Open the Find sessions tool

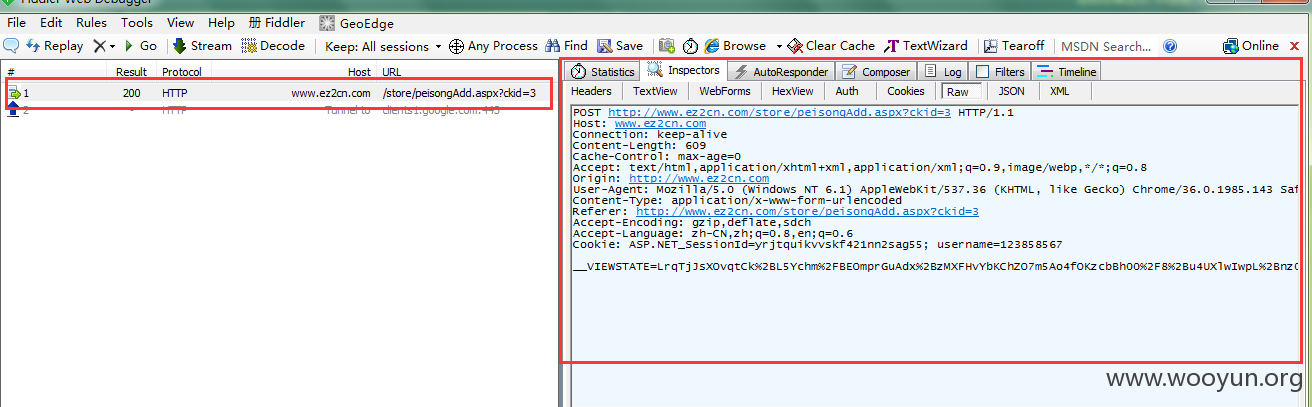pyautogui.click(x=567, y=46)
